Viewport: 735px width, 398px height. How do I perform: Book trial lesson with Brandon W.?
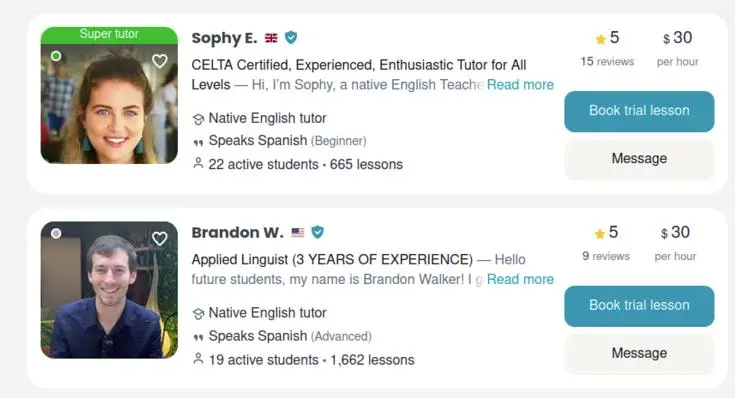tap(639, 306)
